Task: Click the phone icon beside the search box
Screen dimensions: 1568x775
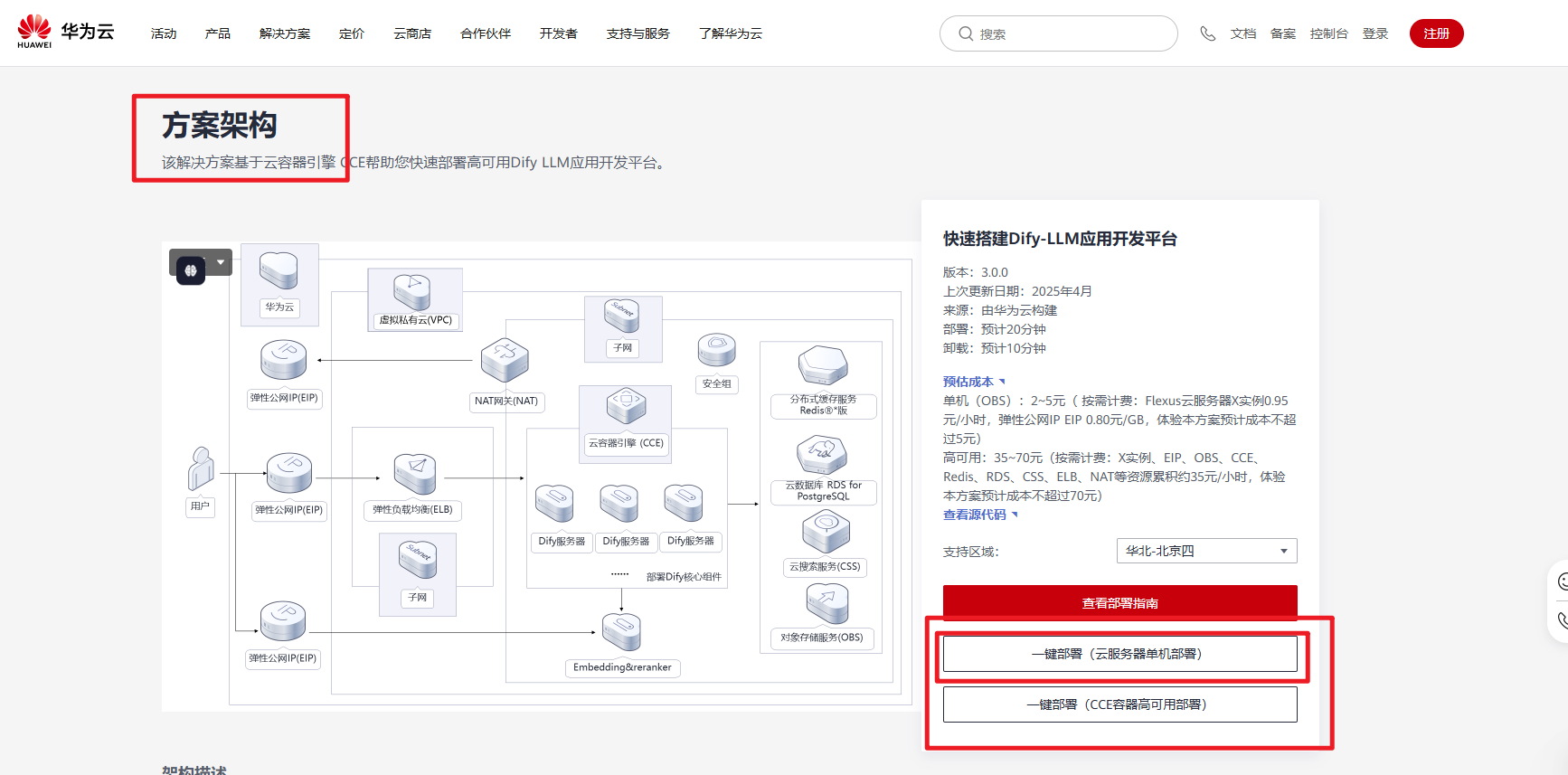Action: 1207,33
